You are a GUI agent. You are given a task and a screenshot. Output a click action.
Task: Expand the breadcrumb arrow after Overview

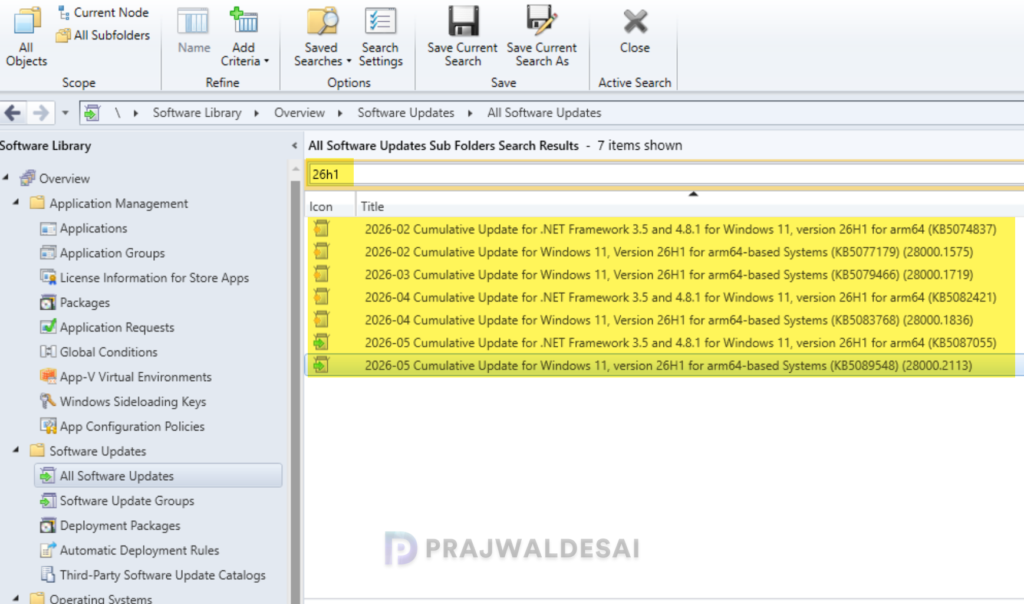(340, 113)
